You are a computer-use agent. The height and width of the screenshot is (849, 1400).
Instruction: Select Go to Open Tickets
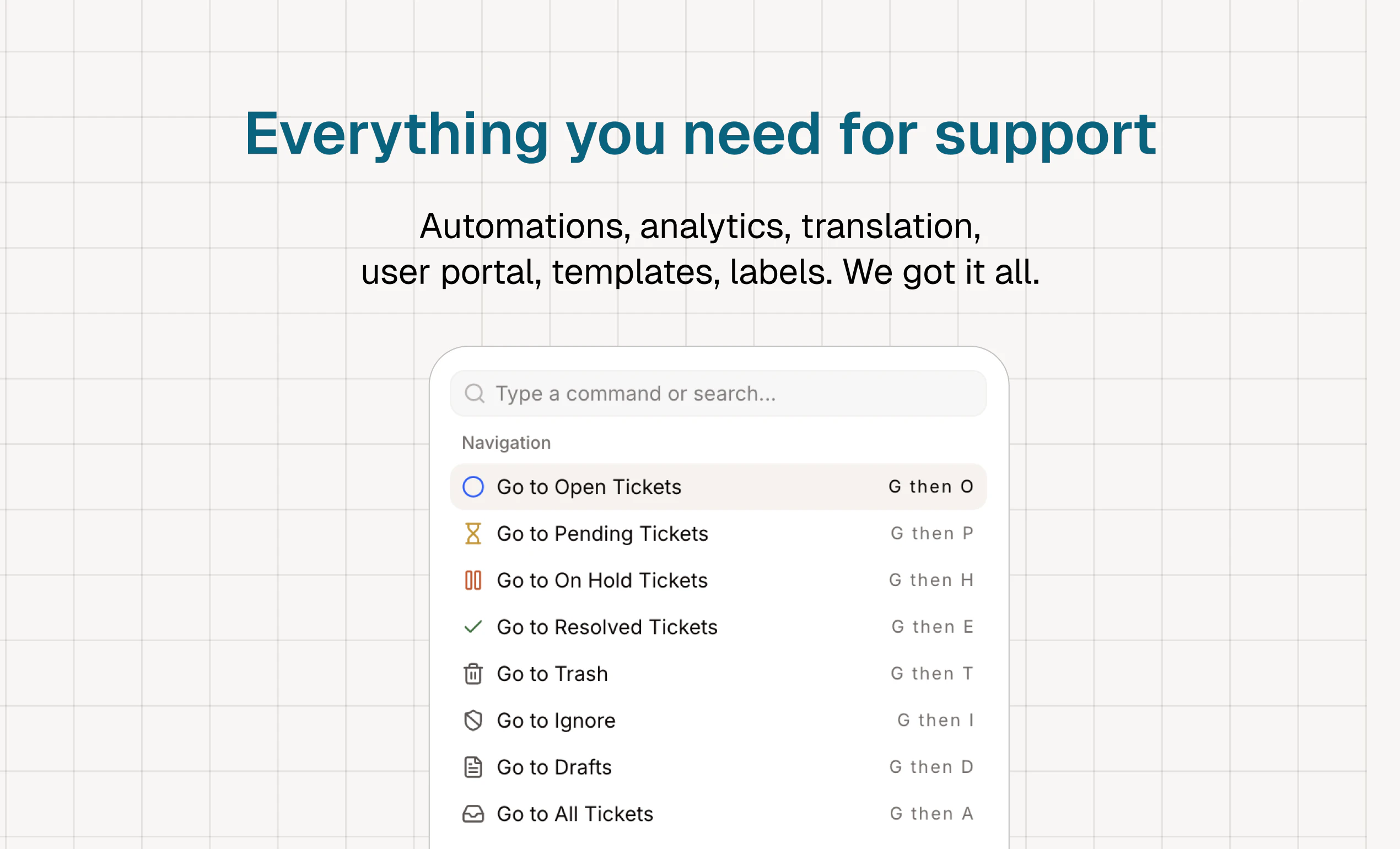click(x=589, y=487)
